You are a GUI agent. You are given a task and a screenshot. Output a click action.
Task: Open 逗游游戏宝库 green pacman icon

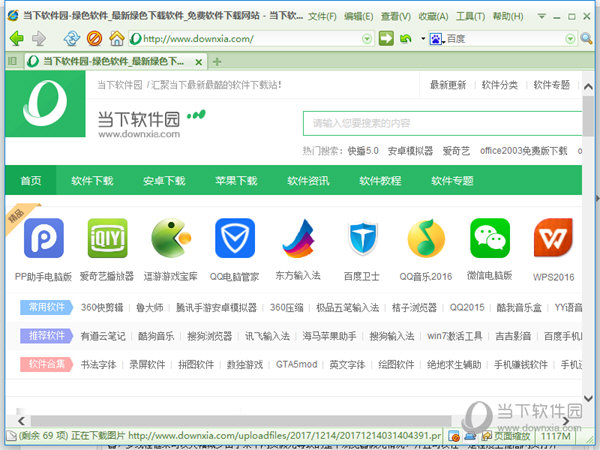click(x=171, y=238)
